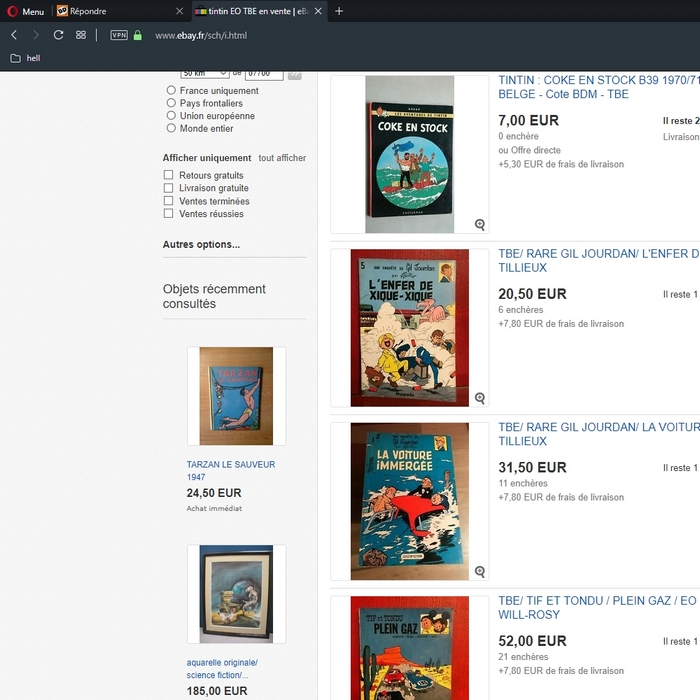Select Pays frontaliers radio button
Screen dimensions: 700x700
coord(171,103)
